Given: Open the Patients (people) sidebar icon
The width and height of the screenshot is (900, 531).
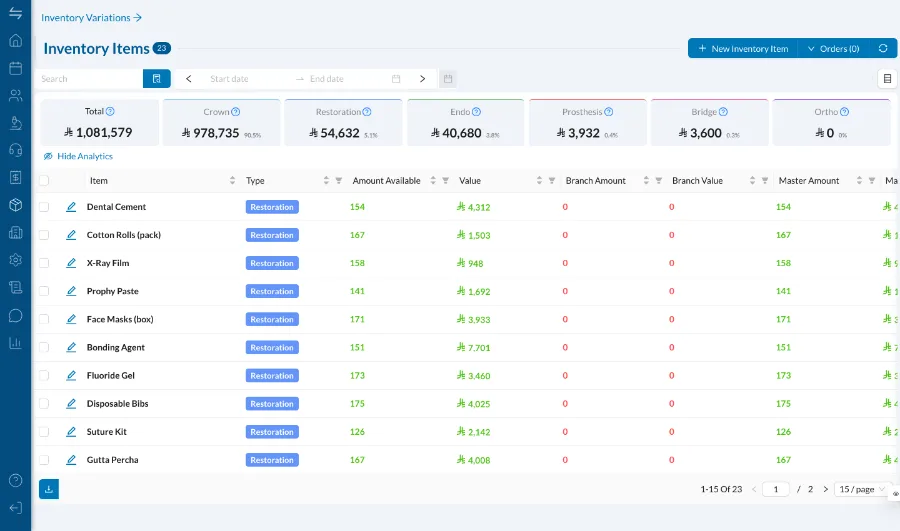Looking at the screenshot, I should (x=15, y=95).
